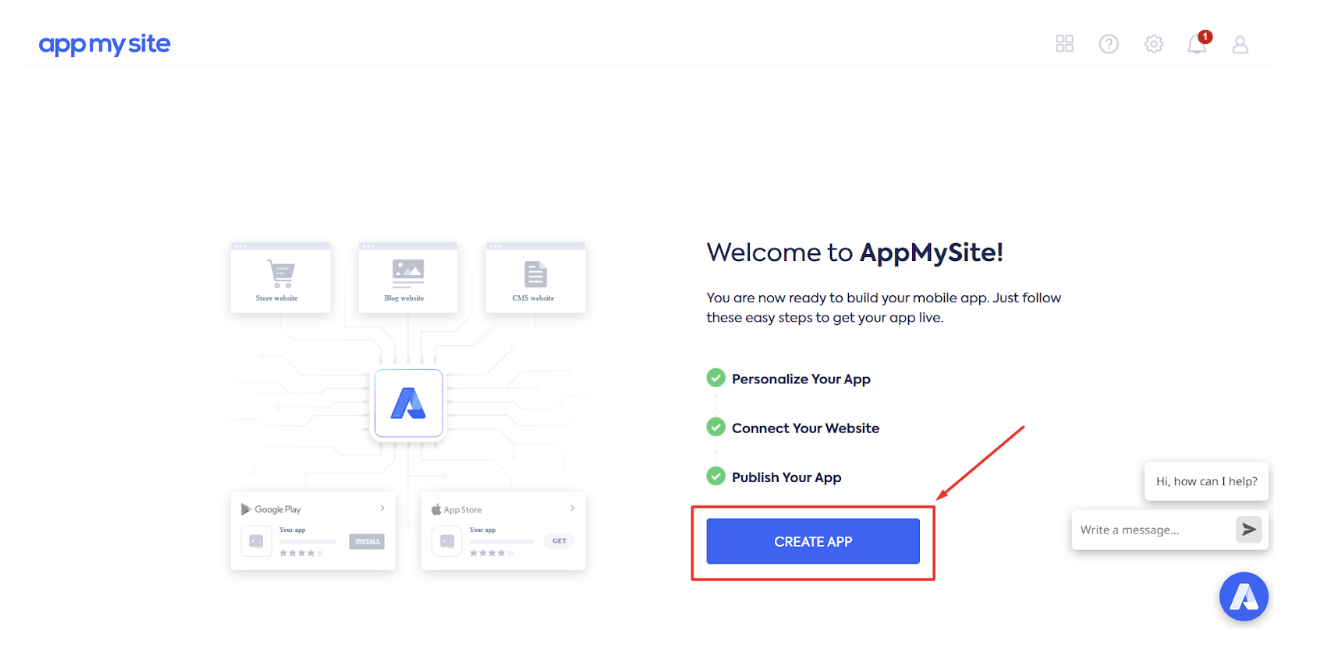
Task: Click the central AppMySite chip logo
Action: point(408,403)
